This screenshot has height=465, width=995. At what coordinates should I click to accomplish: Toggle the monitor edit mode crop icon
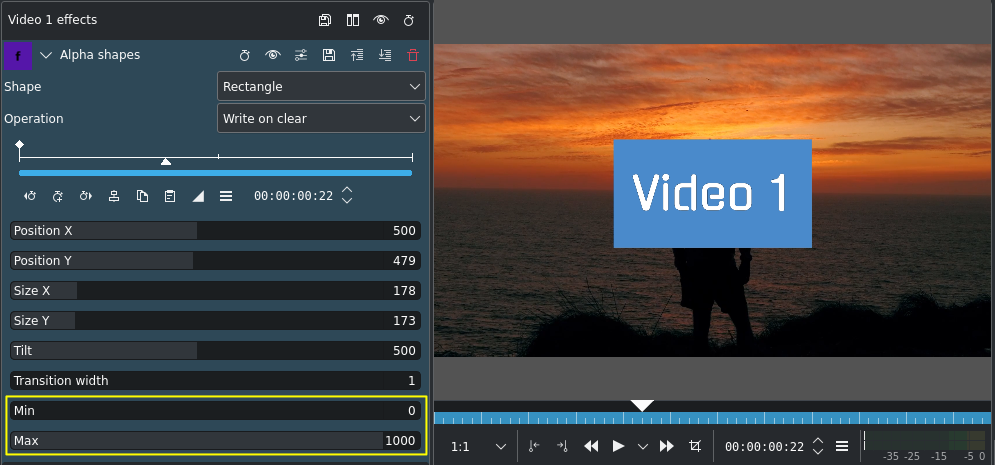click(x=695, y=447)
